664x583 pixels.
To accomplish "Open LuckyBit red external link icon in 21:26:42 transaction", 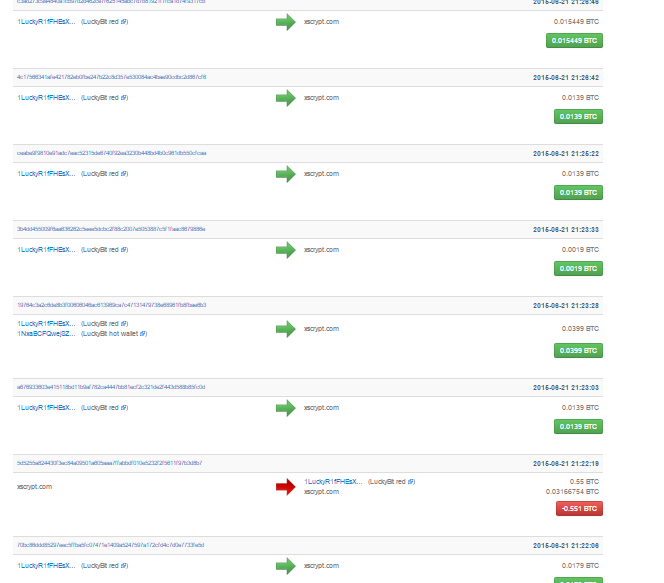I will click(124, 98).
